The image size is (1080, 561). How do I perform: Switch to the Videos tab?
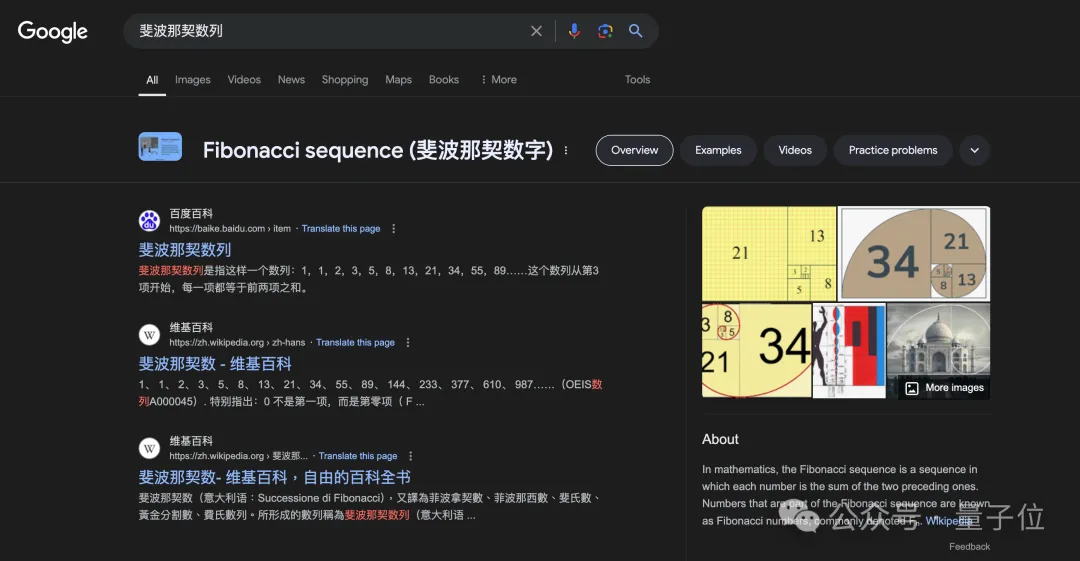[x=244, y=80]
